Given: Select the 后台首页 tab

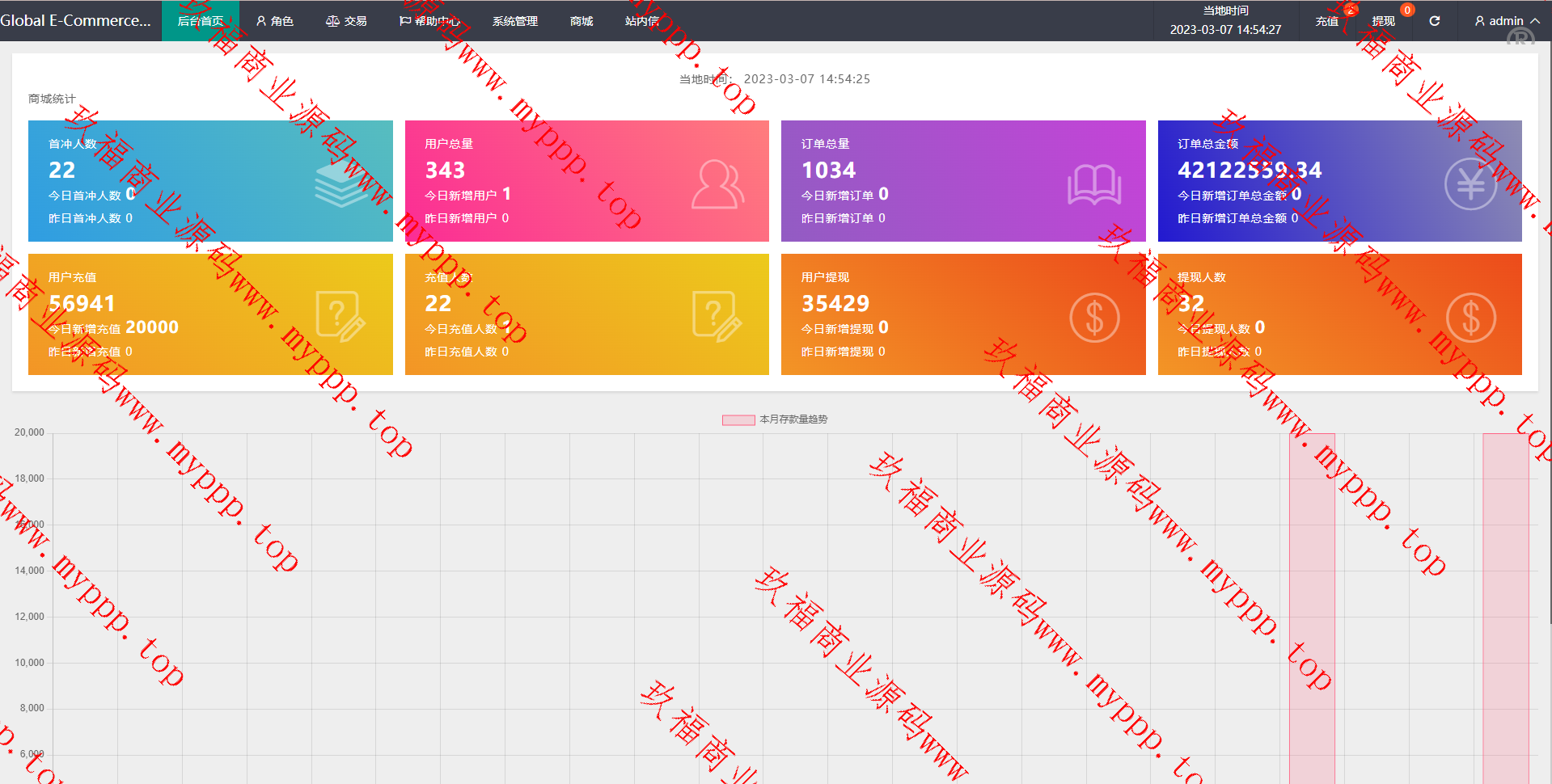Looking at the screenshot, I should 201,21.
